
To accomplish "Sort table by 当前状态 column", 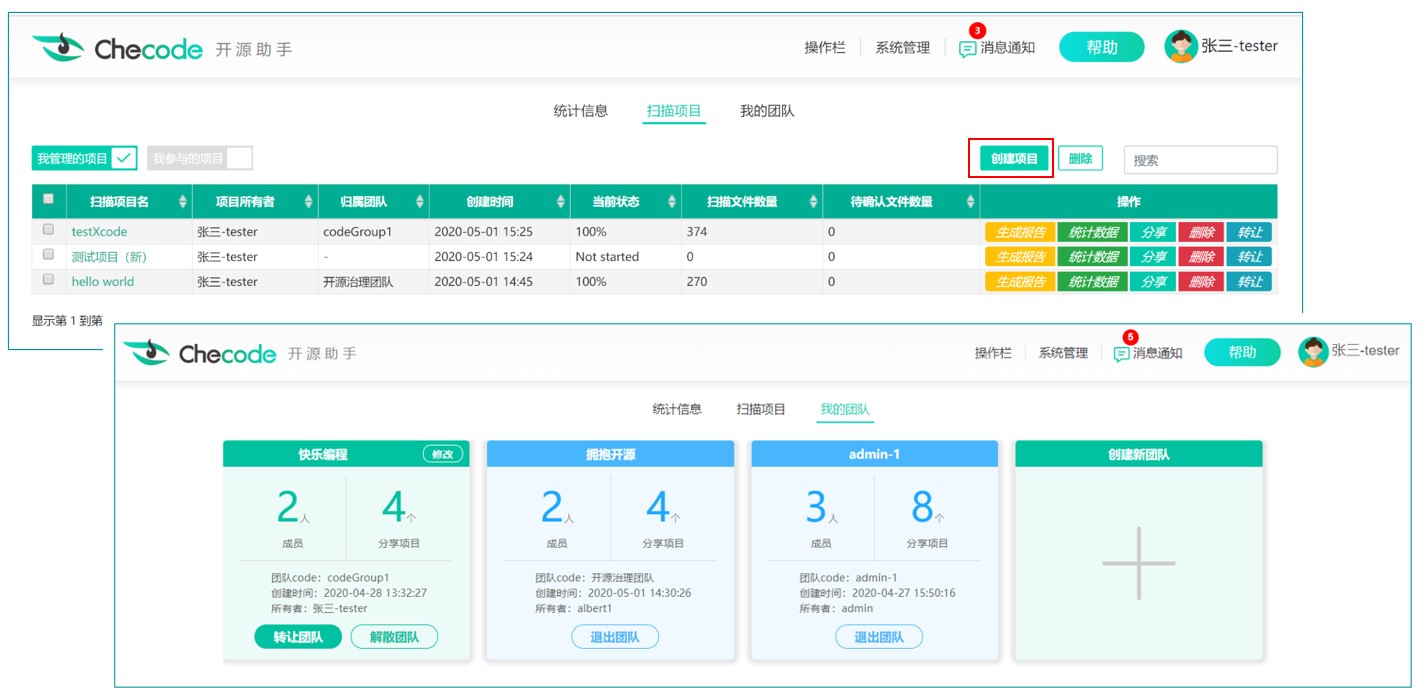I will coord(671,202).
